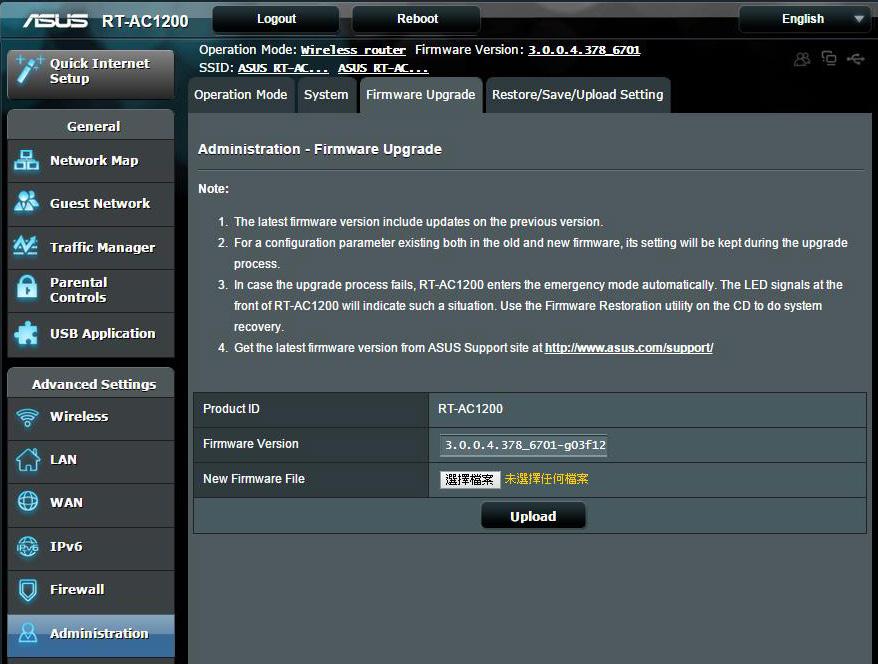Click the choose file button (選擇檔案)
The width and height of the screenshot is (878, 664).
tap(469, 480)
